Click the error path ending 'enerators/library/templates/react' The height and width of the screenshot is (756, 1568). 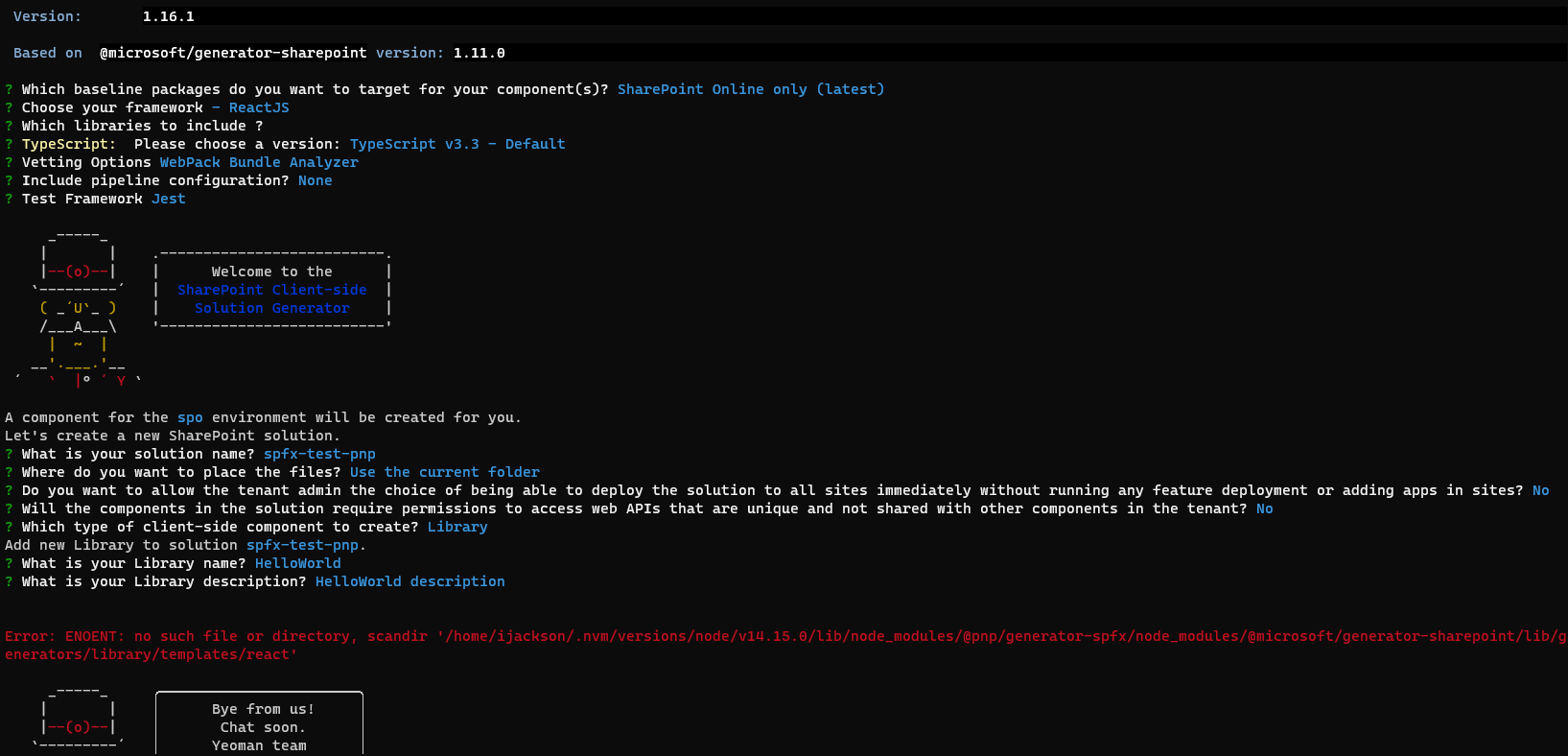[151, 654]
